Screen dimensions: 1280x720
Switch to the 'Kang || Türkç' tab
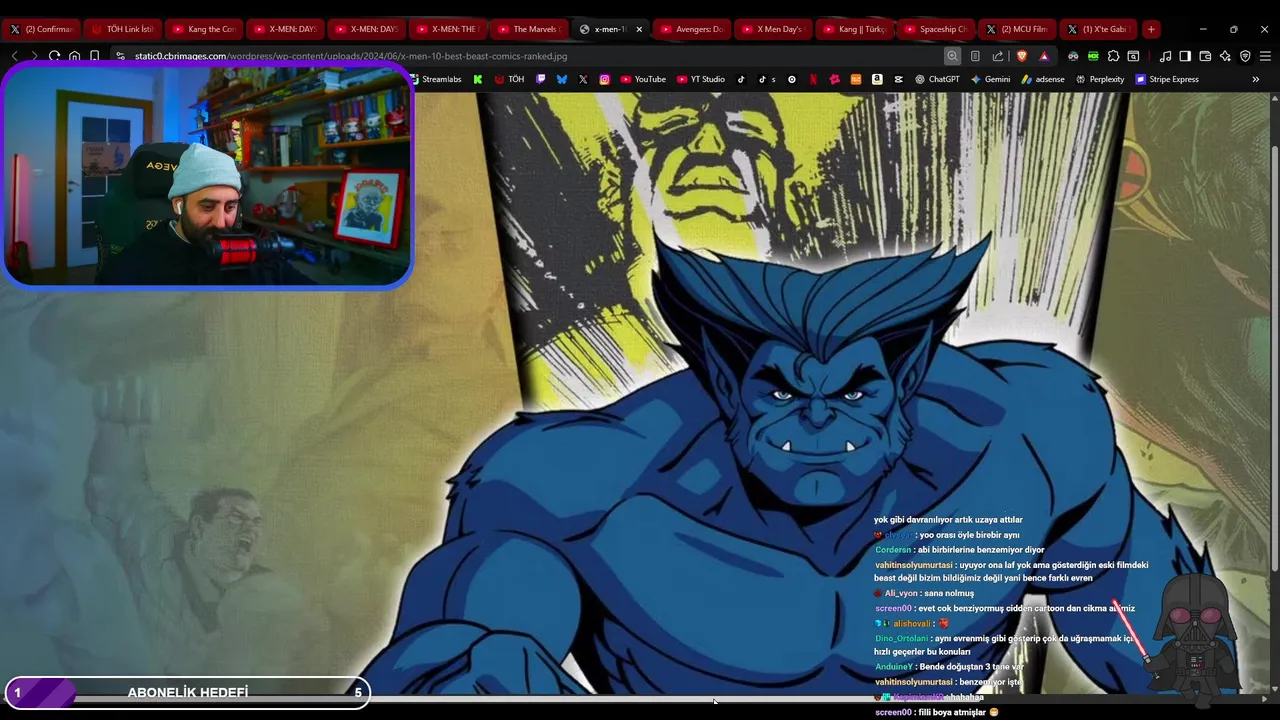(853, 29)
